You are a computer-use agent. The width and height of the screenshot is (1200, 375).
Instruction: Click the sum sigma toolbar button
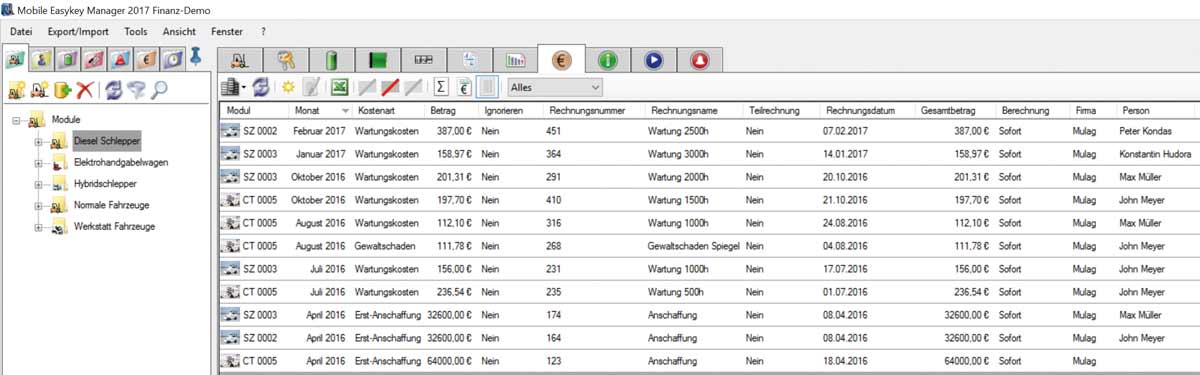tap(441, 88)
